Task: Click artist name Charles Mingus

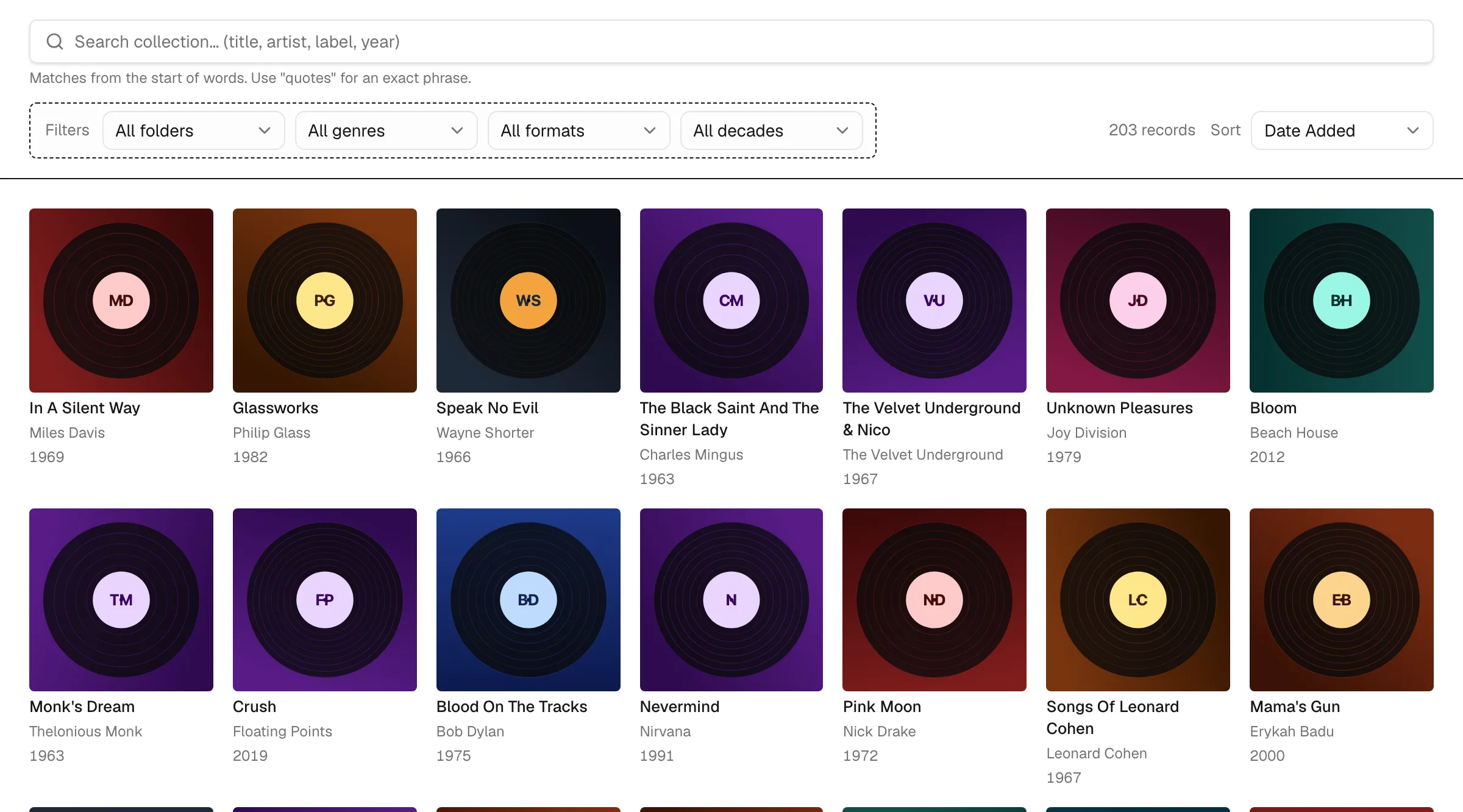Action: pos(692,455)
